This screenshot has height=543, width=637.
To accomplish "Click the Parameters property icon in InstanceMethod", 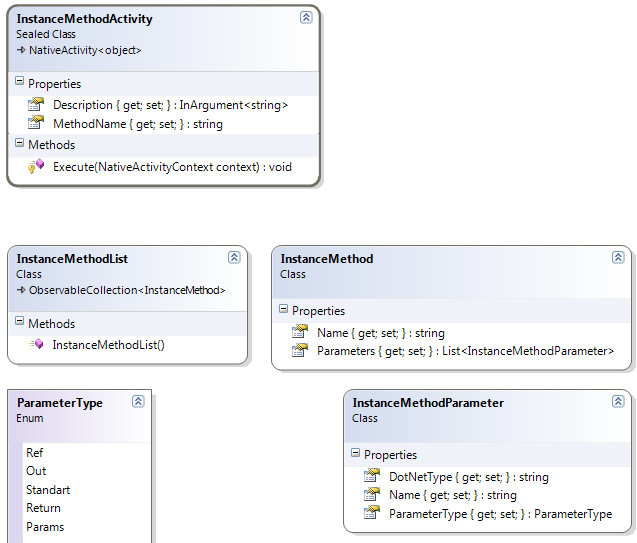I will [300, 351].
